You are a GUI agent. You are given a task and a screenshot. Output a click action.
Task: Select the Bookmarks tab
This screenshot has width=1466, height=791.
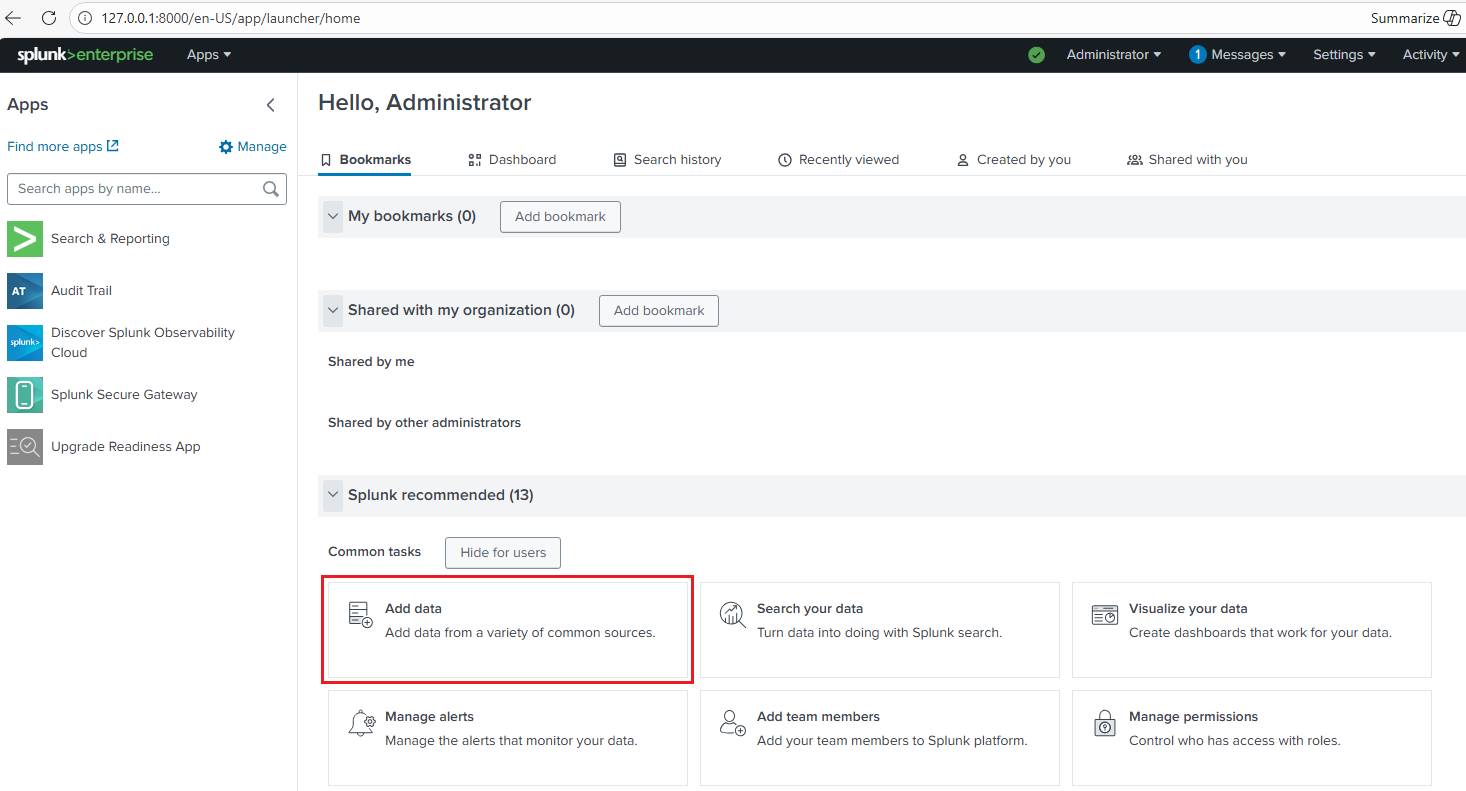coord(365,160)
